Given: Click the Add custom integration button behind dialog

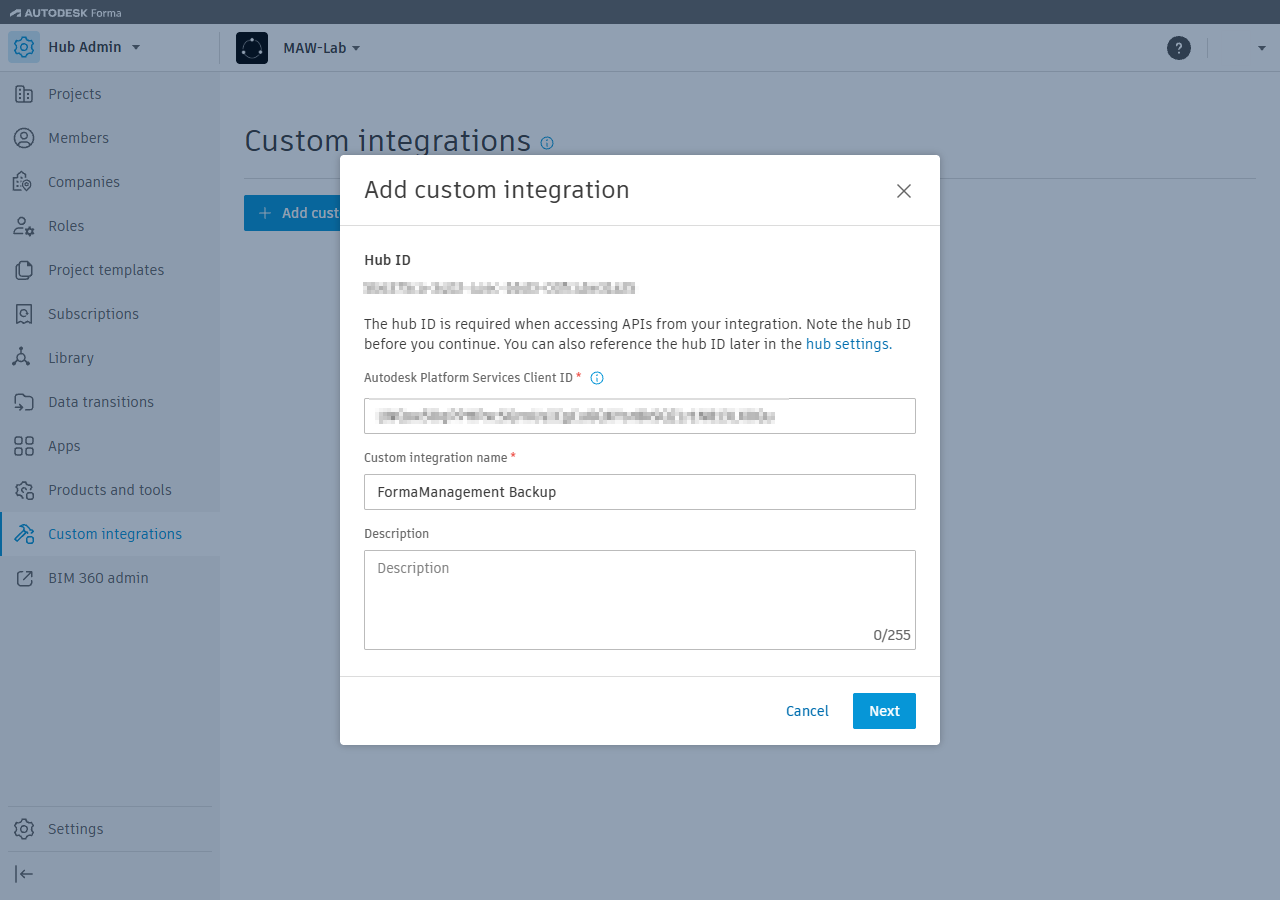Looking at the screenshot, I should click(x=293, y=213).
